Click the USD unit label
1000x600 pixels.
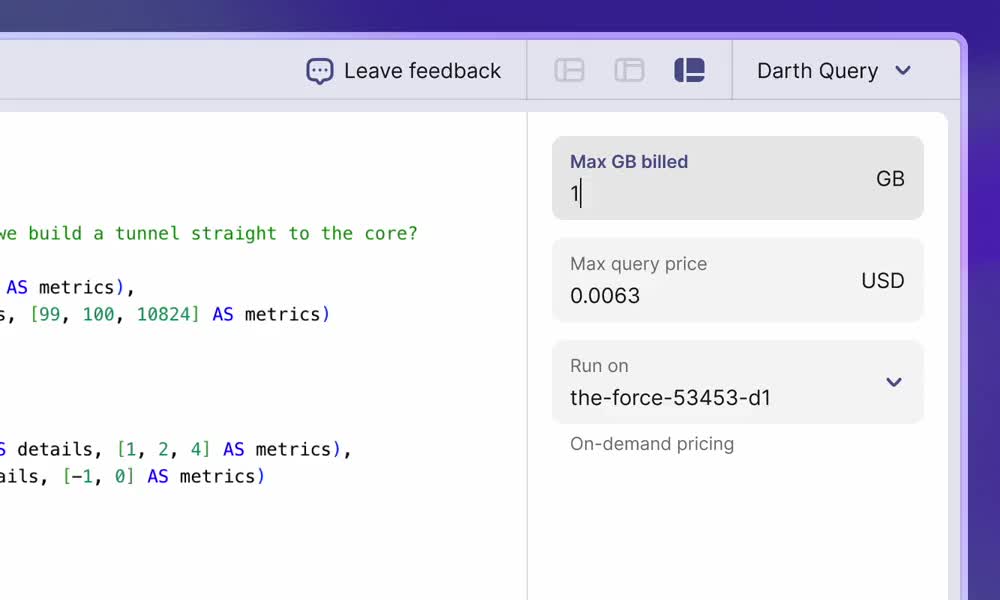(882, 281)
